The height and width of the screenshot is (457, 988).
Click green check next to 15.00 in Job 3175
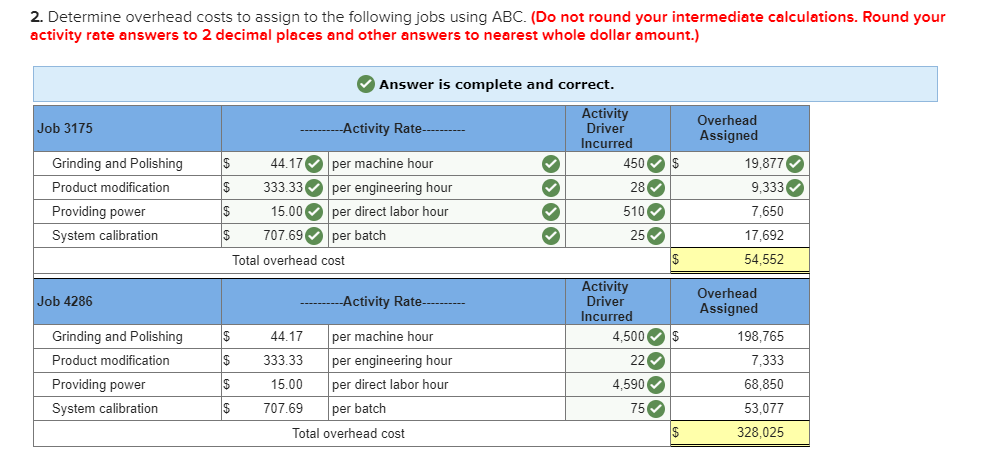point(314,212)
